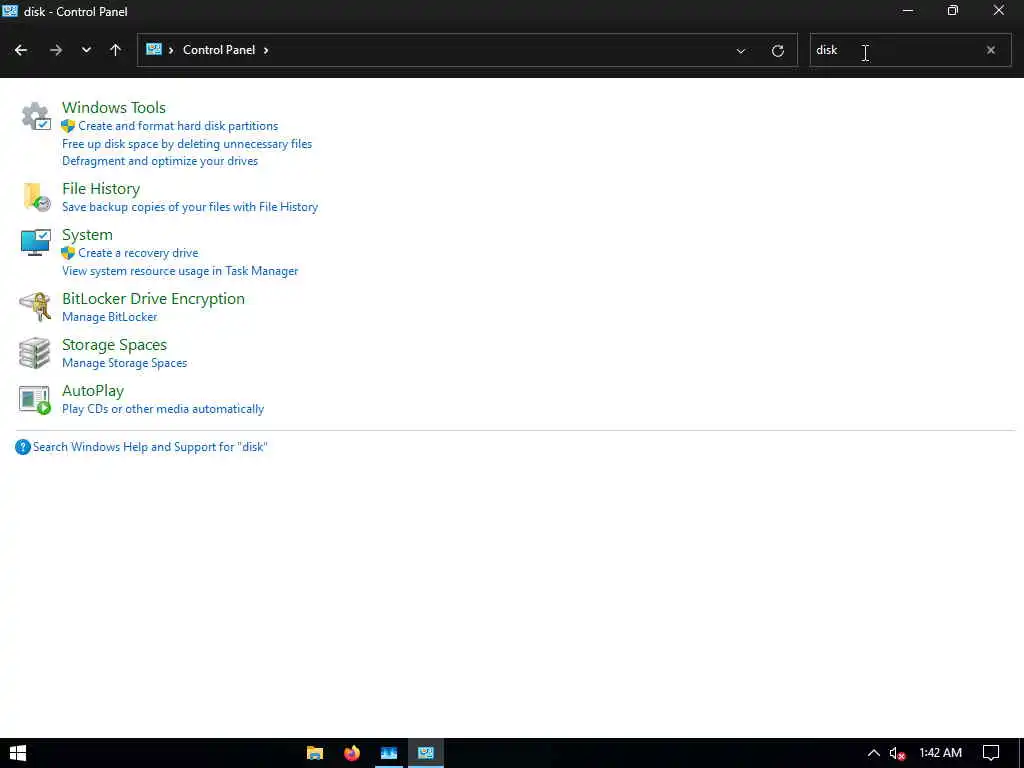Click the 1:42 AM taskbar clock
Screen dimensions: 1024x768
[940, 753]
